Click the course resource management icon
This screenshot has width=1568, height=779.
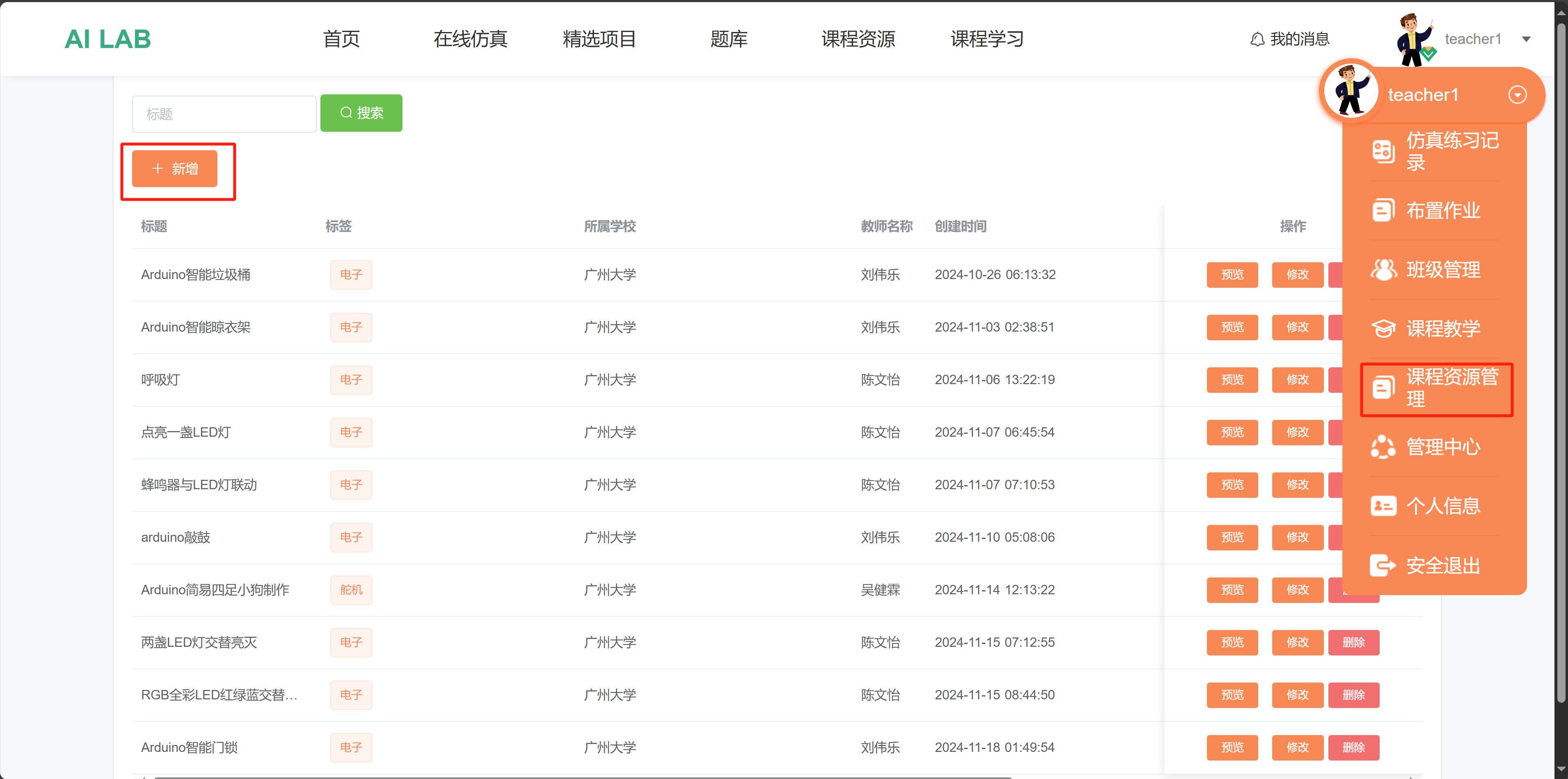point(1383,388)
